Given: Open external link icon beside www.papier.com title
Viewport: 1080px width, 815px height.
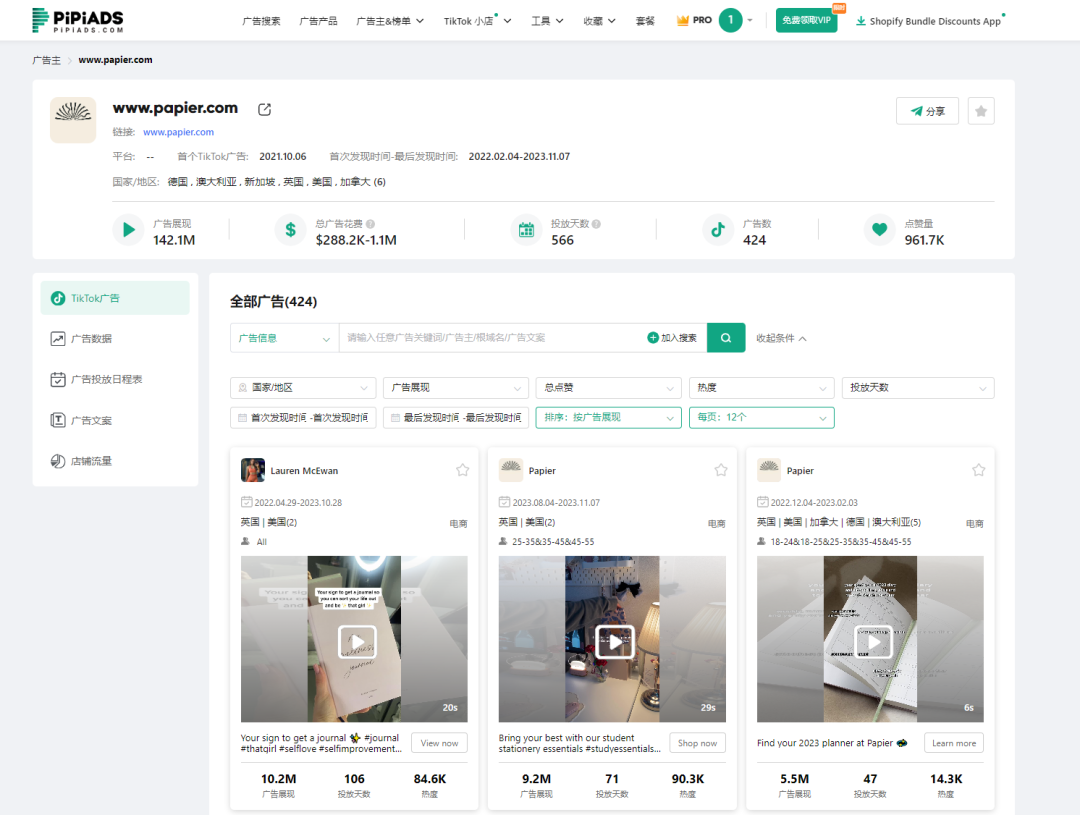Looking at the screenshot, I should pyautogui.click(x=264, y=109).
